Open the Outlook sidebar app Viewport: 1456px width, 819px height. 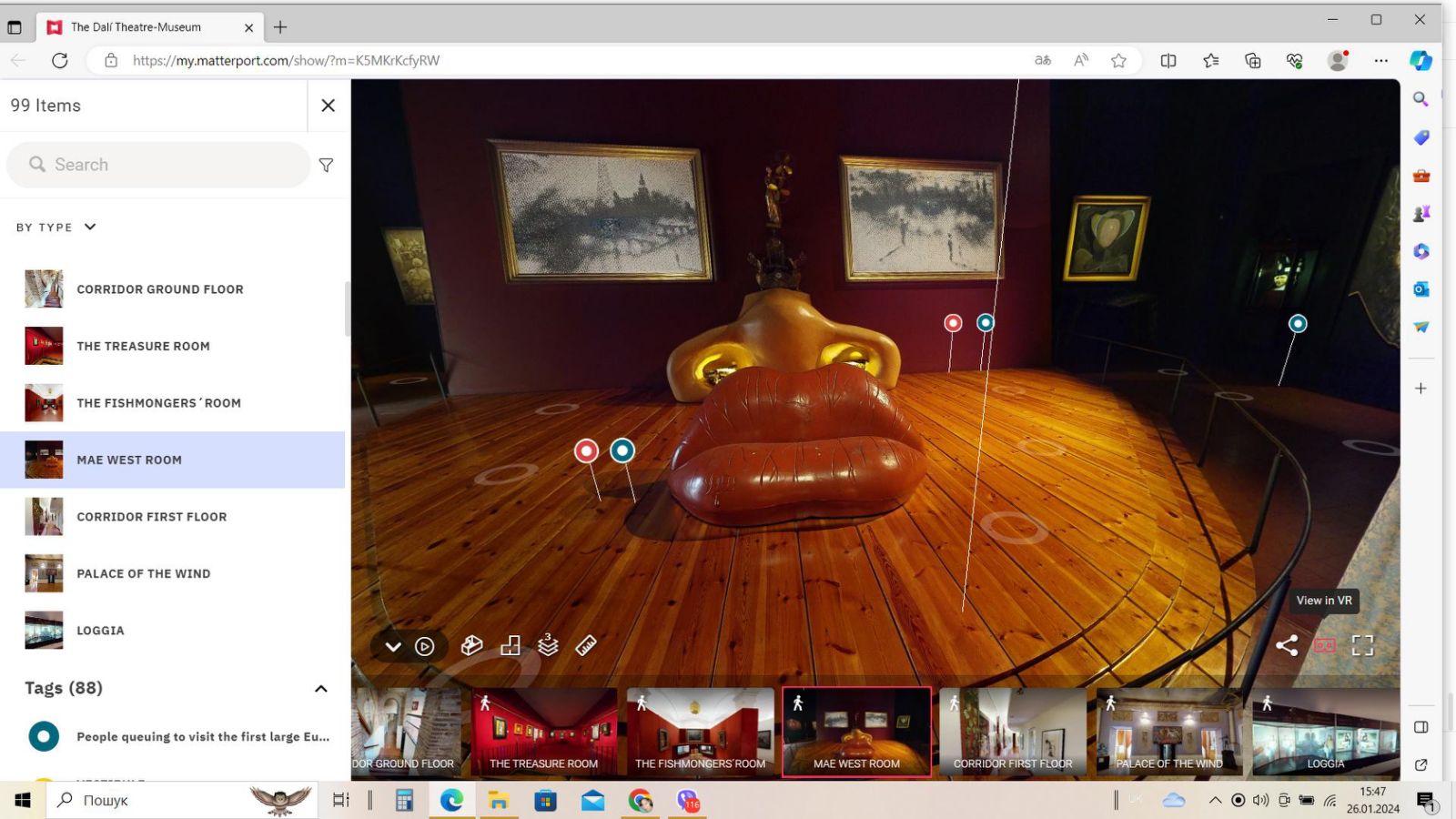tap(1421, 288)
